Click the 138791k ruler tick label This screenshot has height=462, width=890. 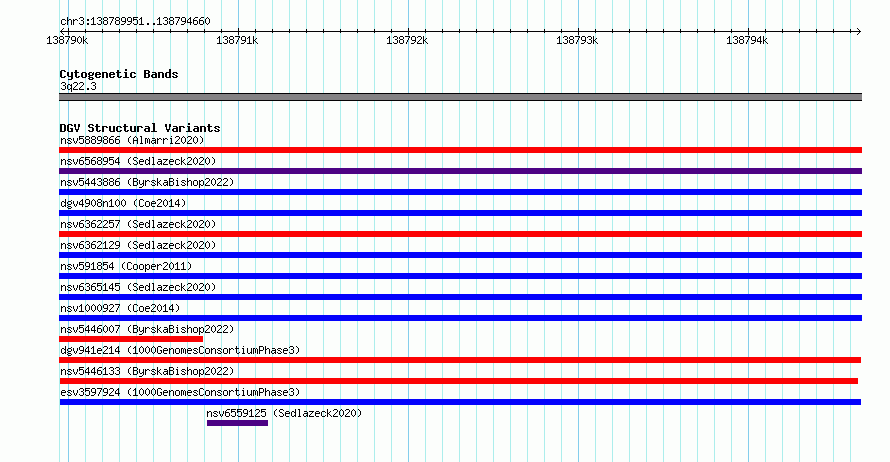pos(237,40)
